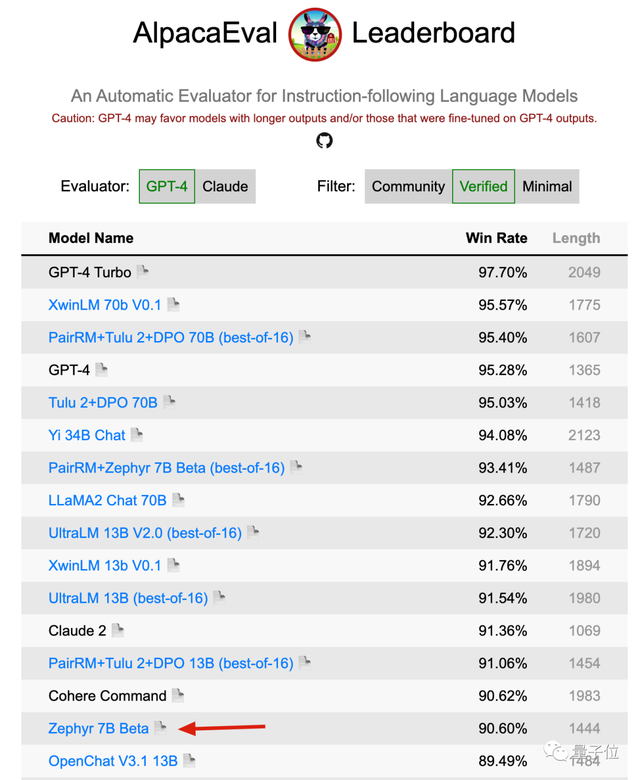The height and width of the screenshot is (780, 640).
Task: Select GPT-4 as the evaluator
Action: point(167,186)
